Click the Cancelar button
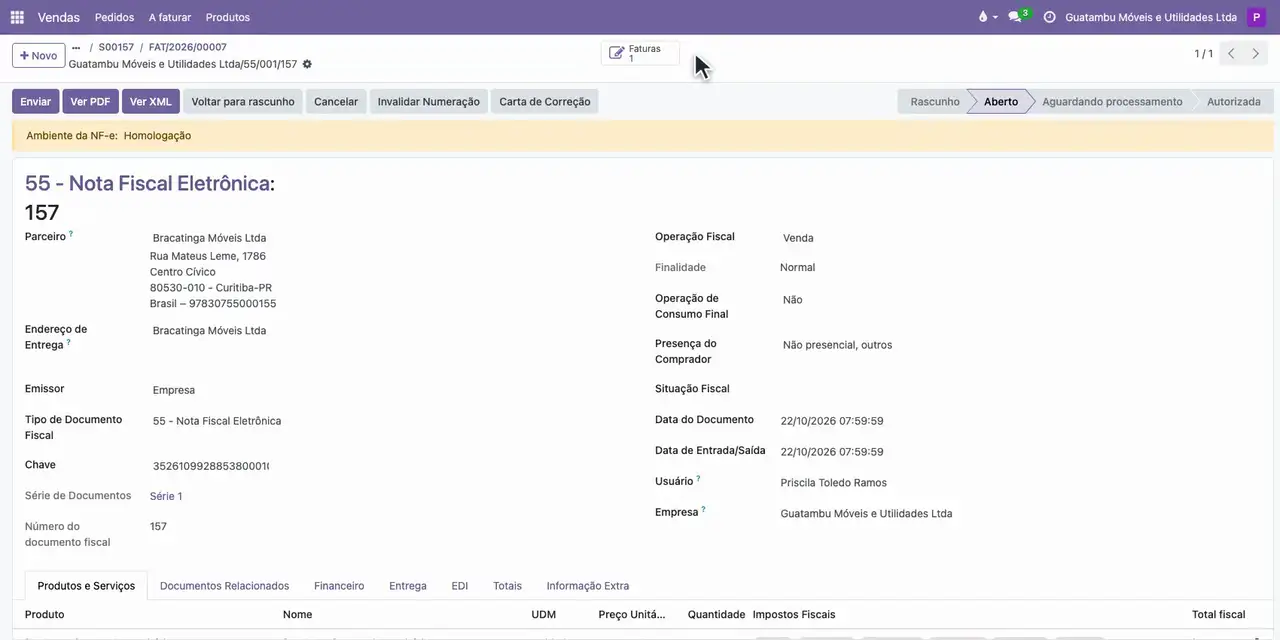1280x640 pixels. 336,101
